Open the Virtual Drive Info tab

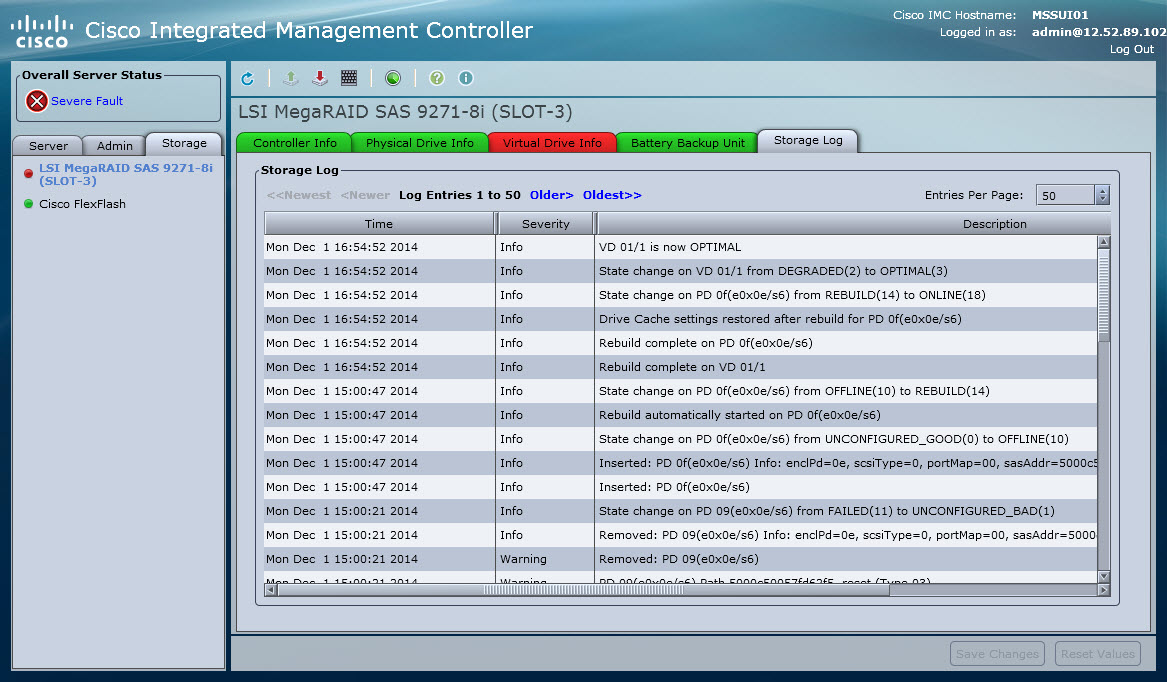(x=552, y=143)
